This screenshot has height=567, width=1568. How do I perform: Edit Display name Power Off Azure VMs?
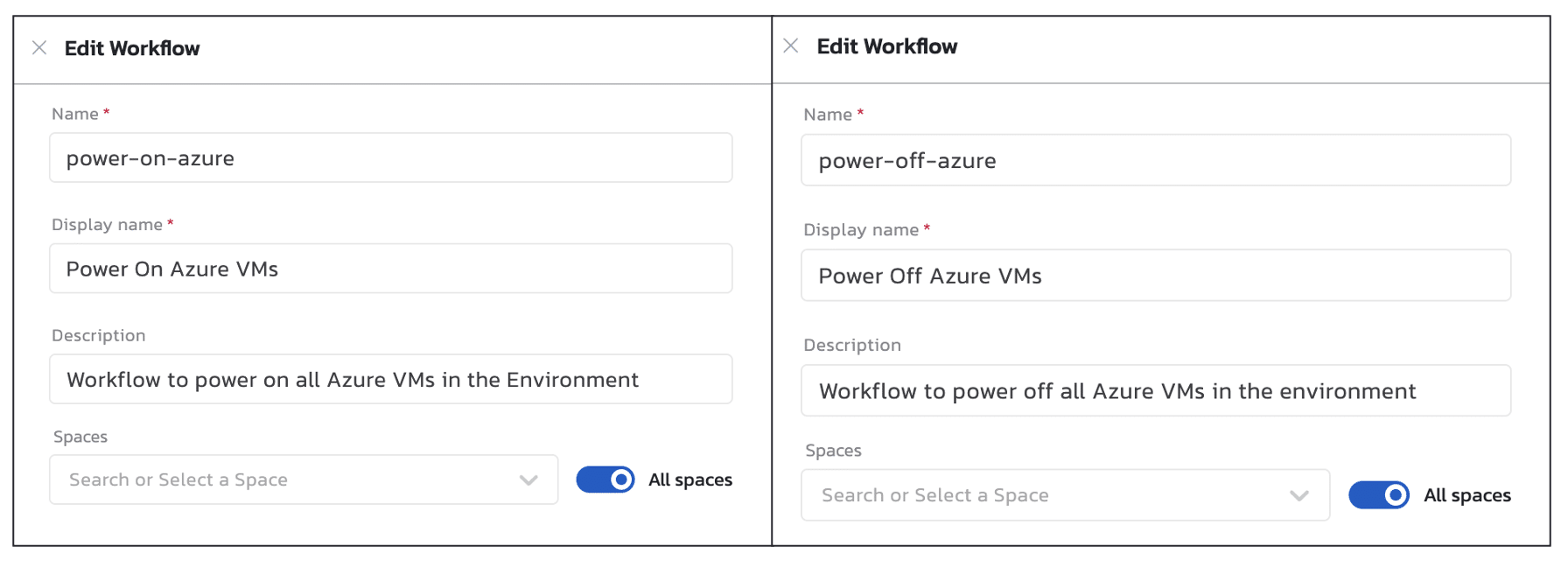pyautogui.click(x=1156, y=276)
